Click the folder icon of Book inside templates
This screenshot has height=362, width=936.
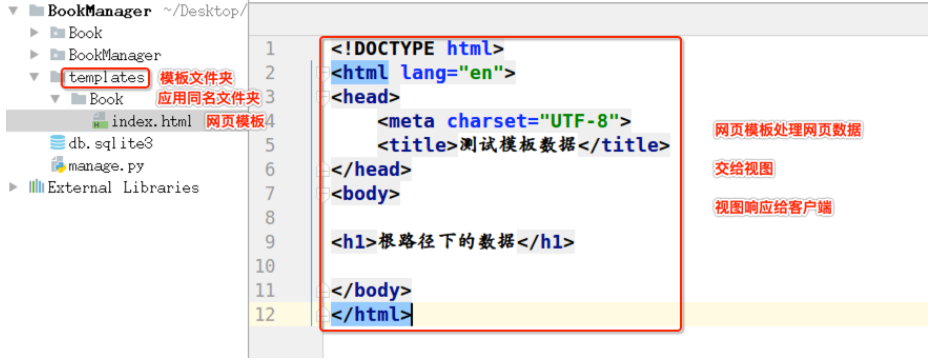click(78, 99)
